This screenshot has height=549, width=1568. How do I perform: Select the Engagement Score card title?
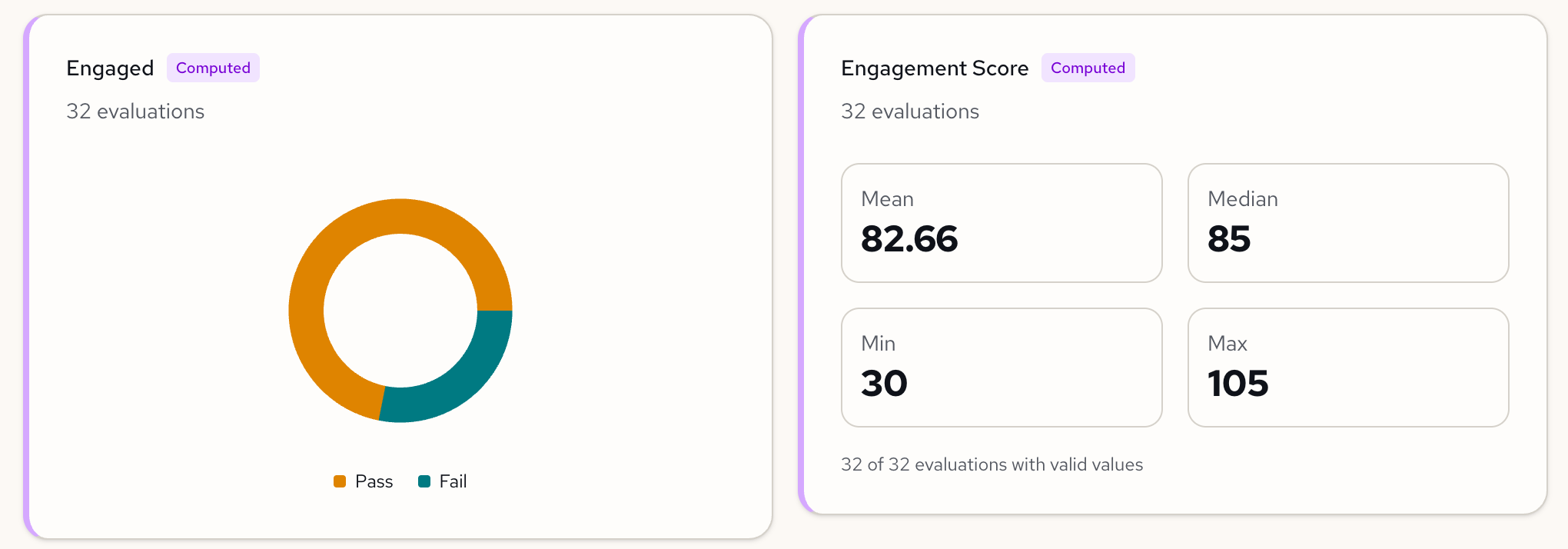coord(935,68)
